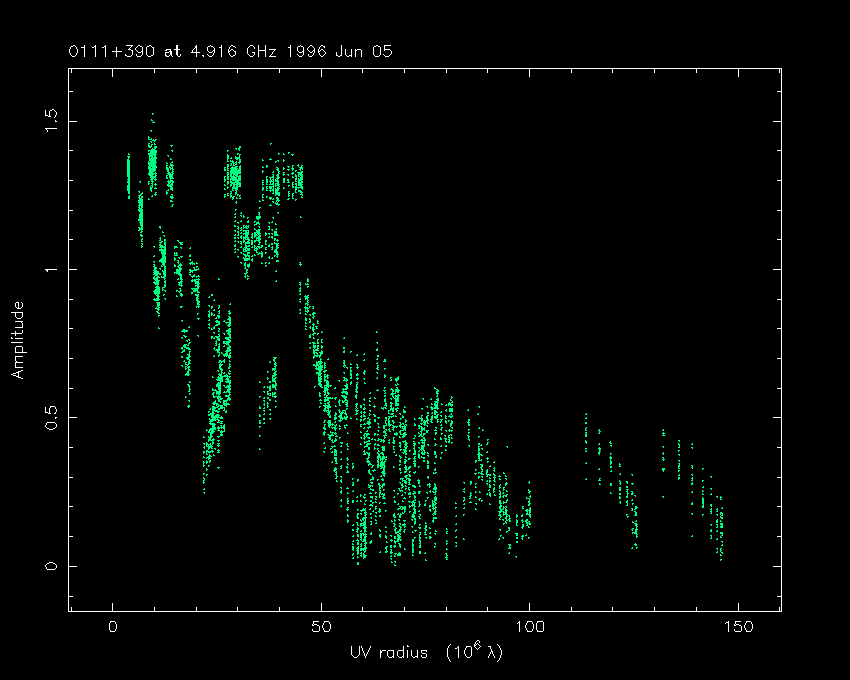Select the UV radius x-axis label
The image size is (850, 680).
(425, 653)
